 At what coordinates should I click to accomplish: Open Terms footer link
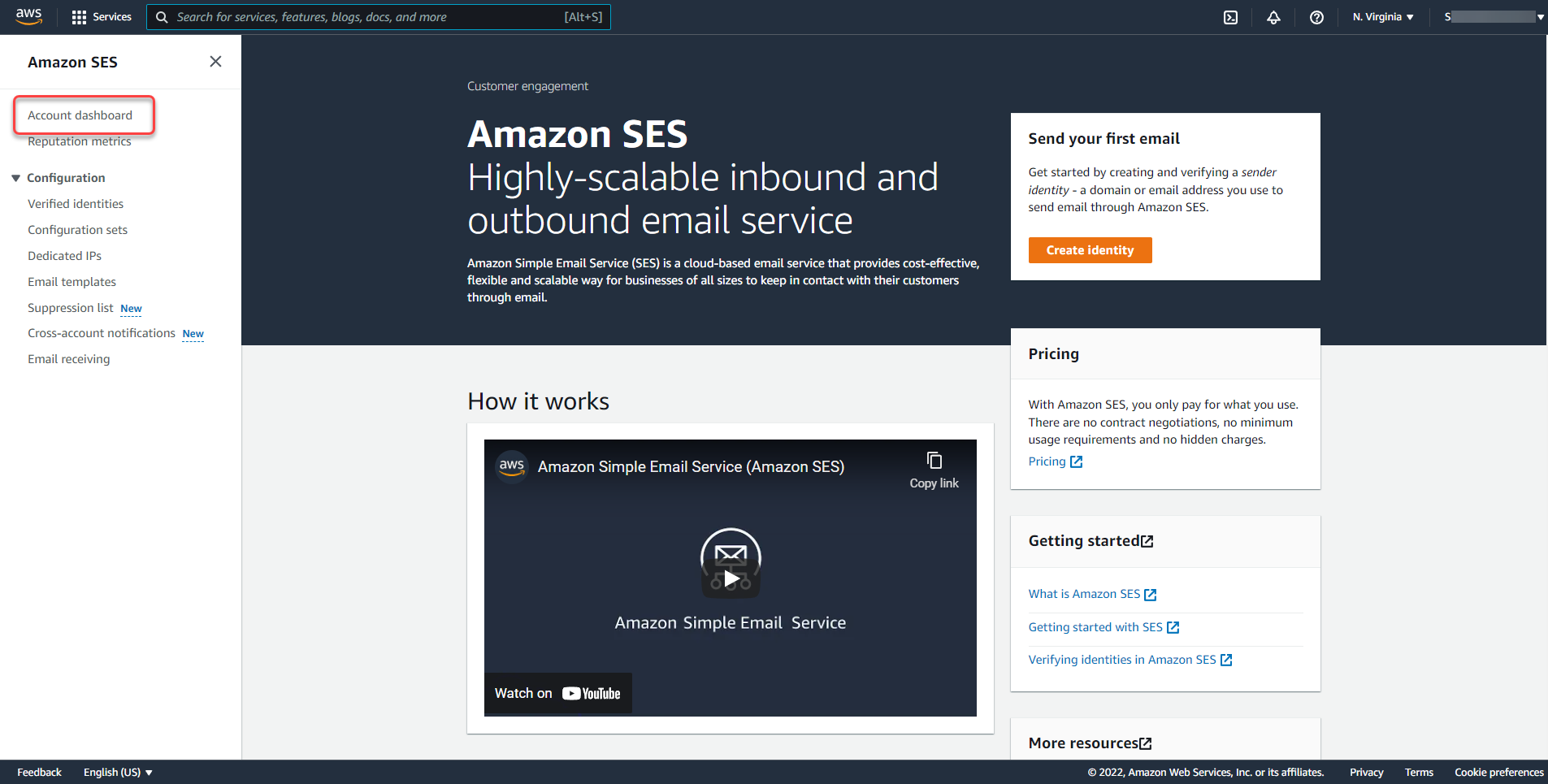tap(1419, 772)
